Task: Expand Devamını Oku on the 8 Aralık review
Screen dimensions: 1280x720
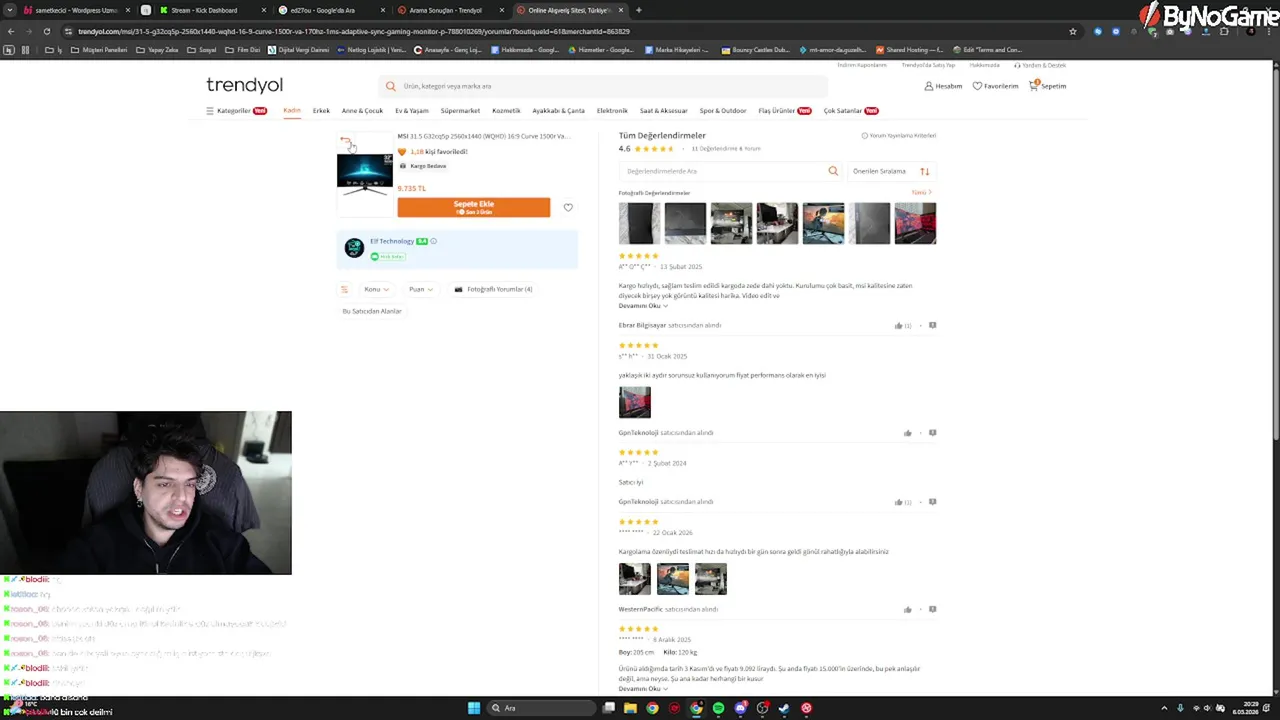Action: tap(643, 689)
